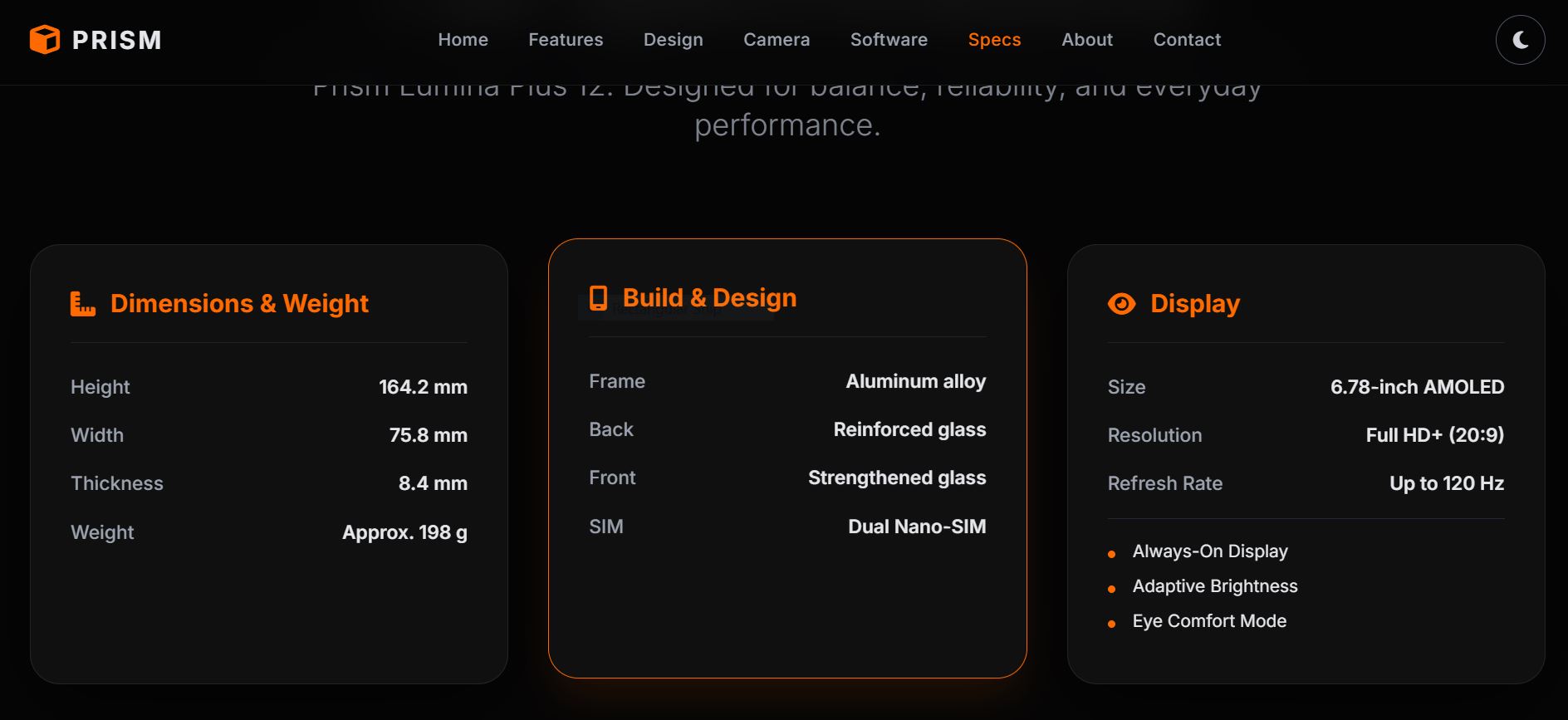Screen dimensions: 1568x720
Task: Click the word performance in the subtitle
Action: tap(786, 125)
